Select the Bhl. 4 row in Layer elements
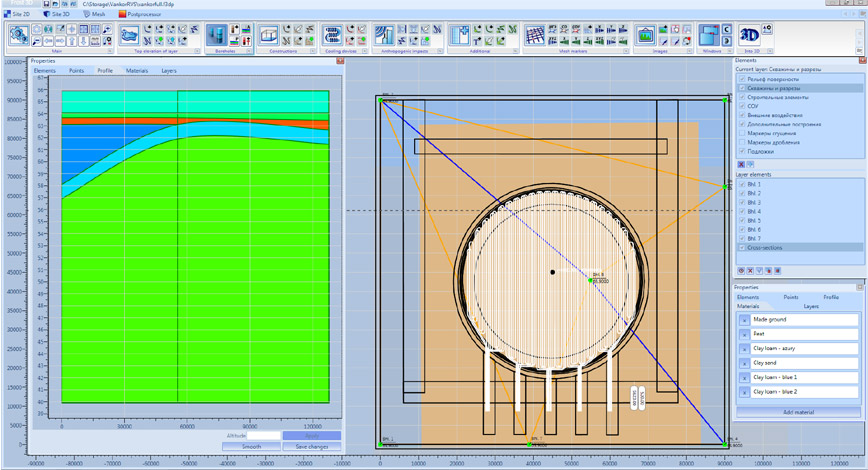Screen dimensions: 868x470 tap(799, 211)
